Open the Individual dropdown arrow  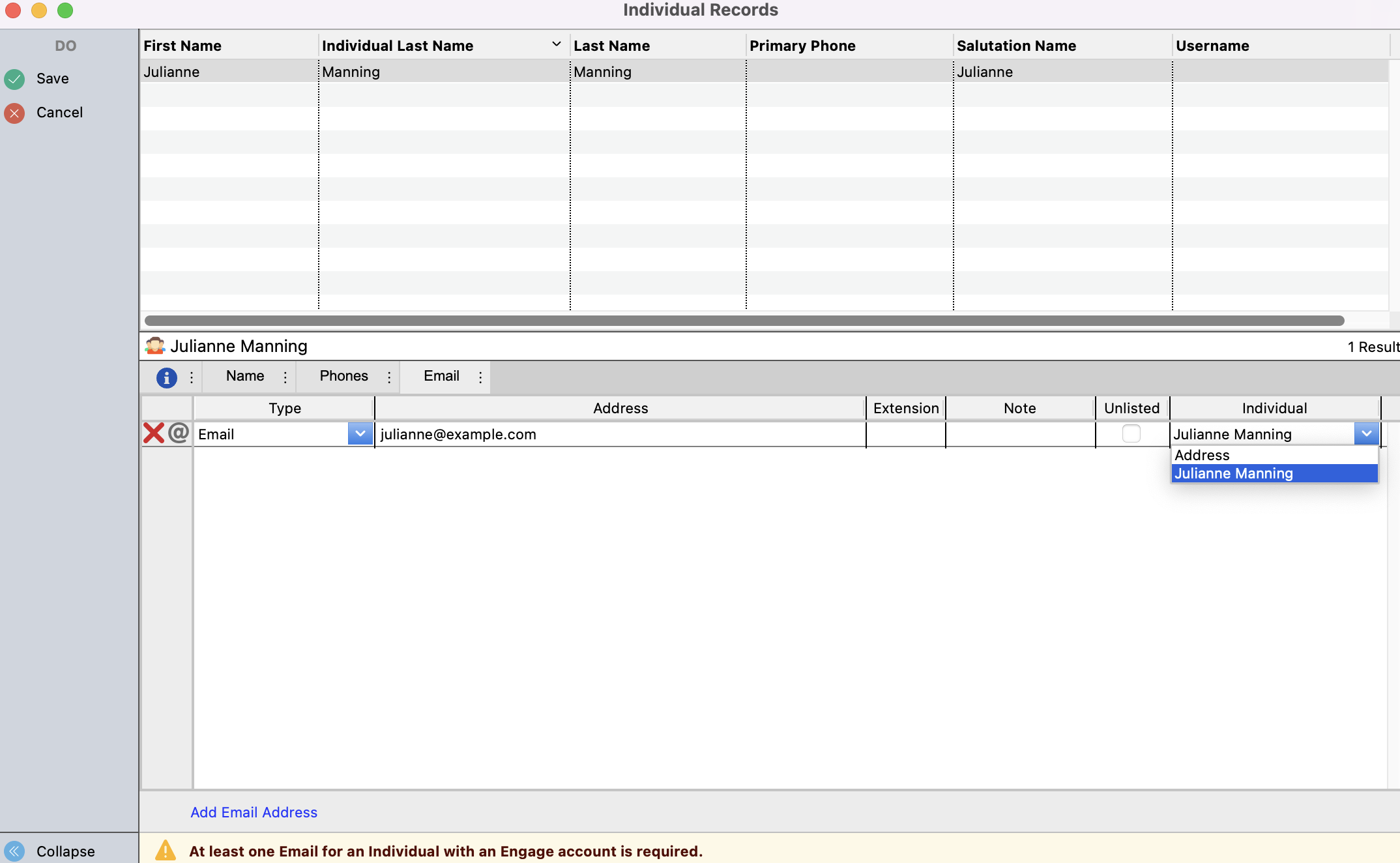[x=1366, y=433]
